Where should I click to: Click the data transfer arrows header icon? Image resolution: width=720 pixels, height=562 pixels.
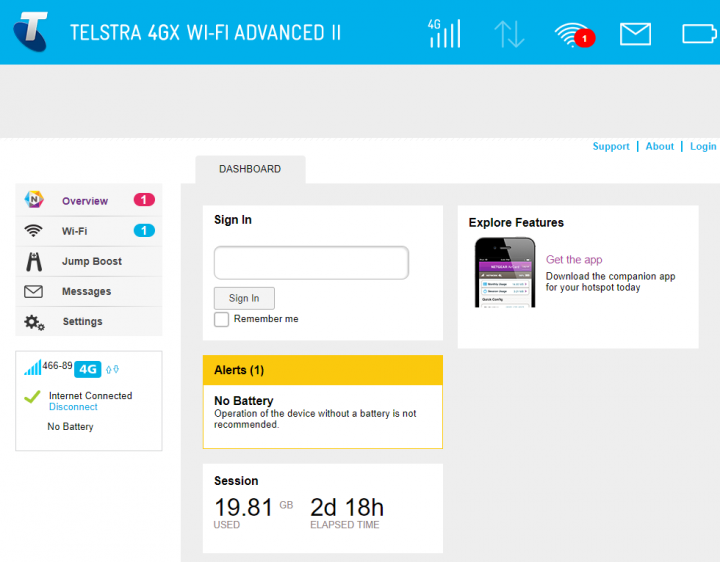pos(509,34)
